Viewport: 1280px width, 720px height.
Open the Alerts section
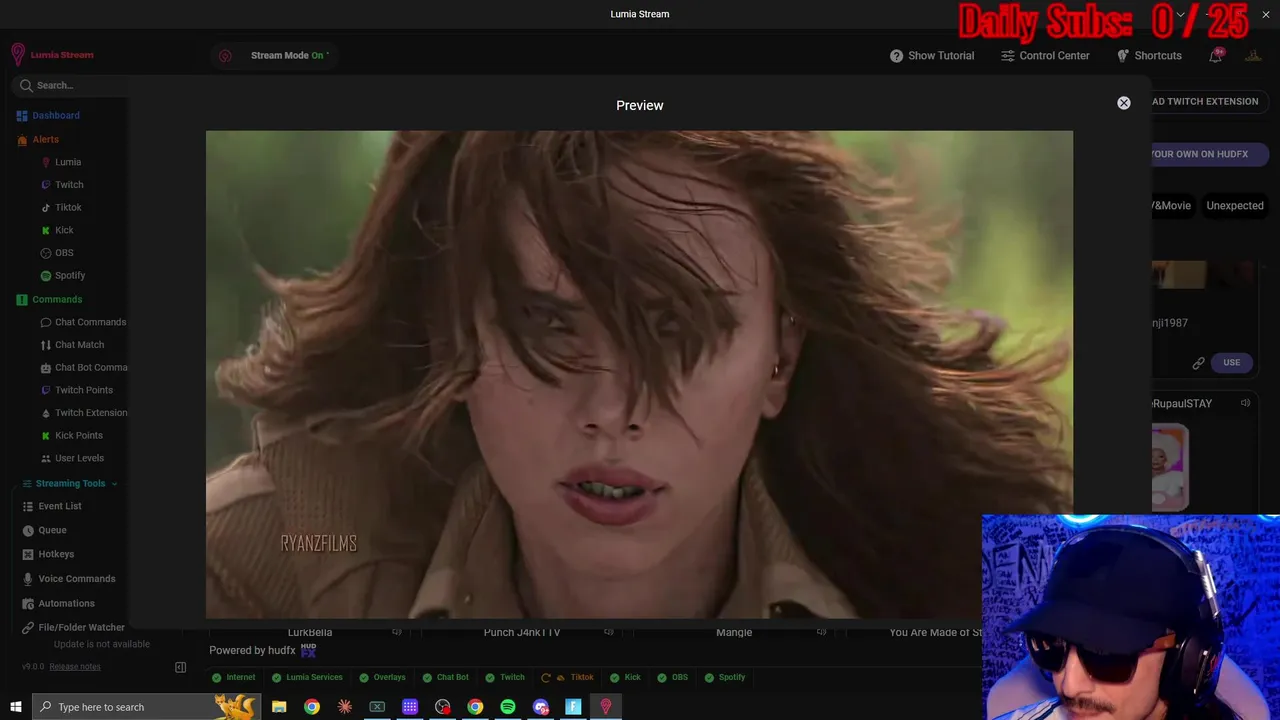click(38, 139)
